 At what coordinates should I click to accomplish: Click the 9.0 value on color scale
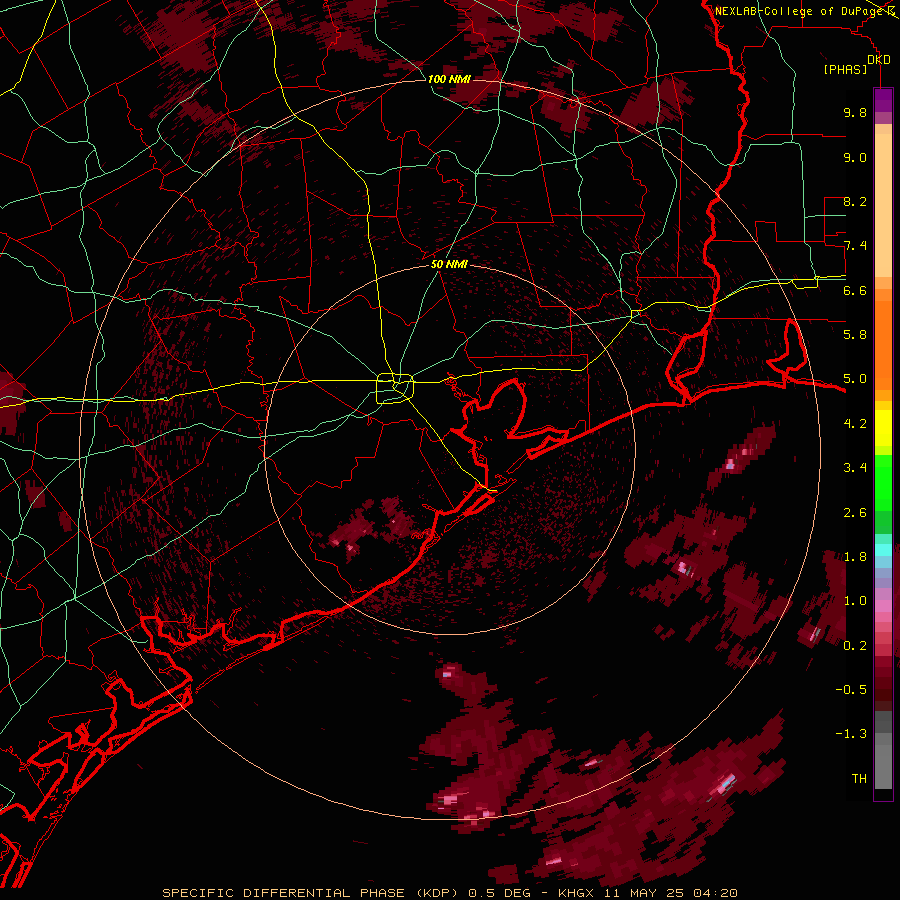click(x=855, y=157)
